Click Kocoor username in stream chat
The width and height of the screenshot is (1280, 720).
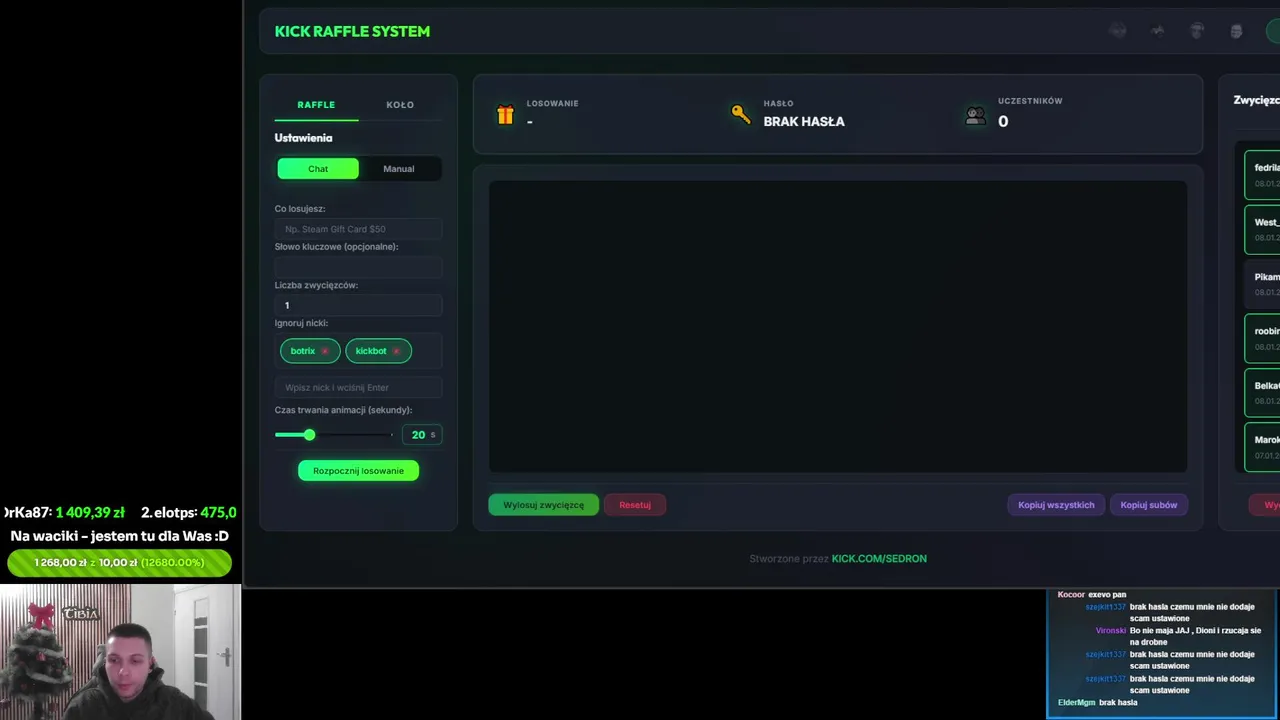click(1071, 595)
